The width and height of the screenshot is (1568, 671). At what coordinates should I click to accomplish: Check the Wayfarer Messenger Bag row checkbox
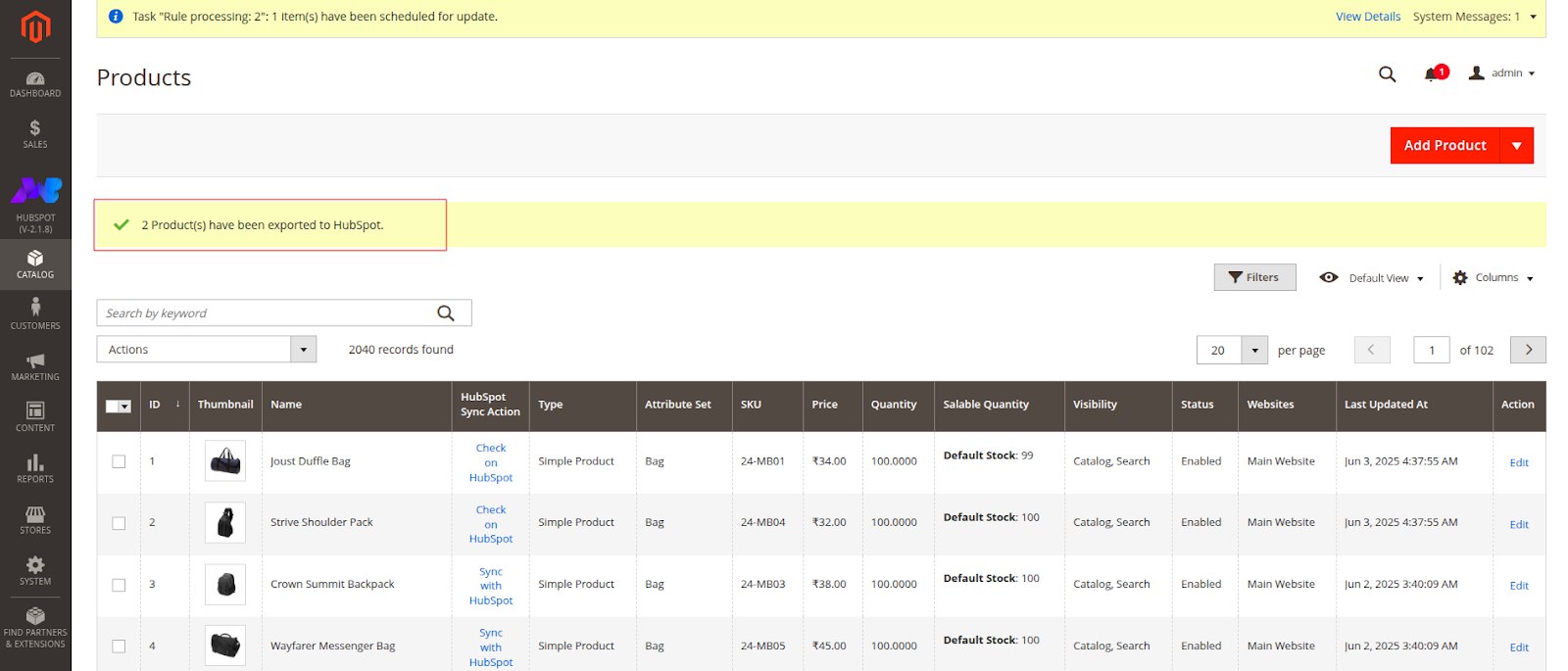pyautogui.click(x=119, y=647)
